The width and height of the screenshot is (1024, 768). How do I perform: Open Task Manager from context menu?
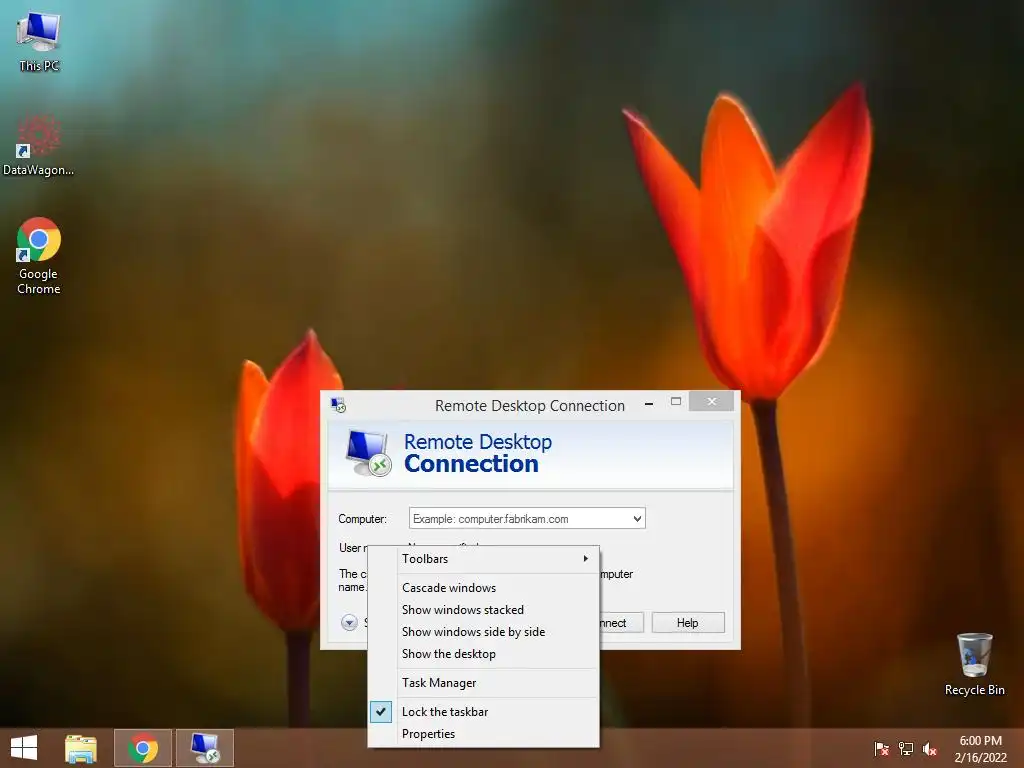[483, 683]
